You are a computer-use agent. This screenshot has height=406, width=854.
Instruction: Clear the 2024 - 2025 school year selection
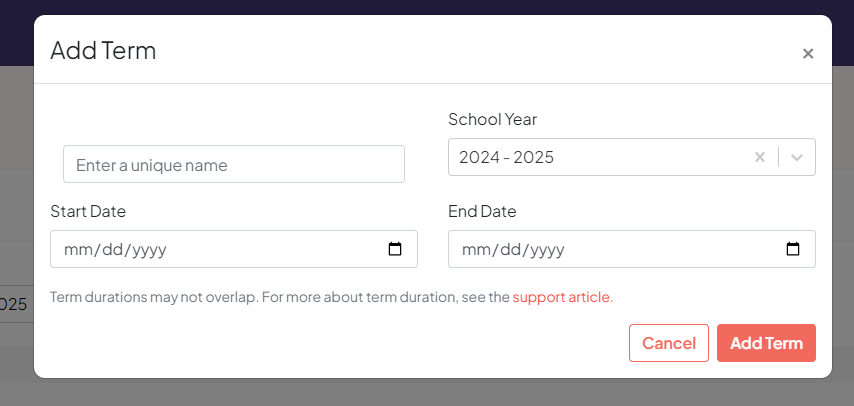[760, 157]
